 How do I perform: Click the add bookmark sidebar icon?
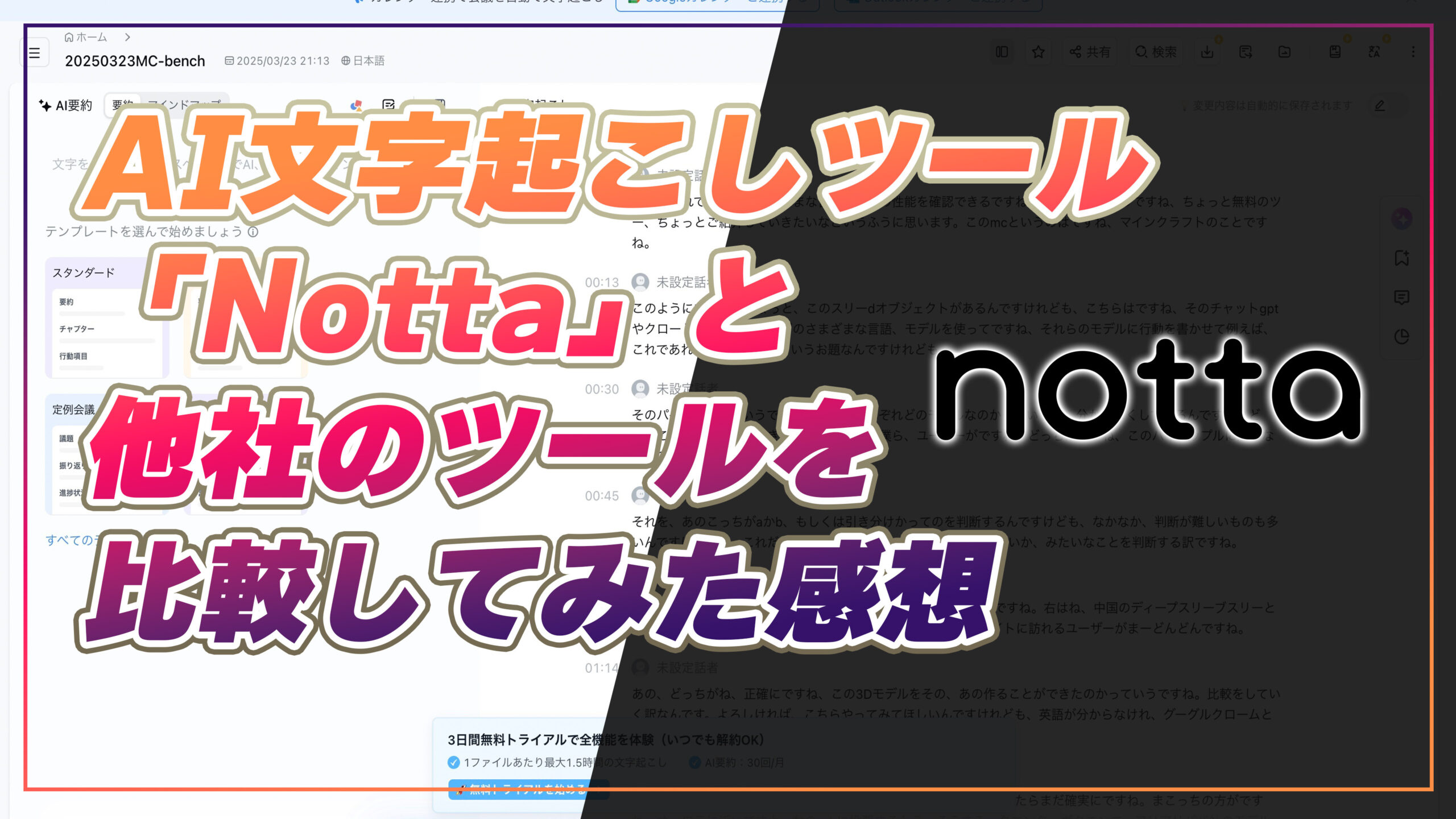pyautogui.click(x=1402, y=258)
